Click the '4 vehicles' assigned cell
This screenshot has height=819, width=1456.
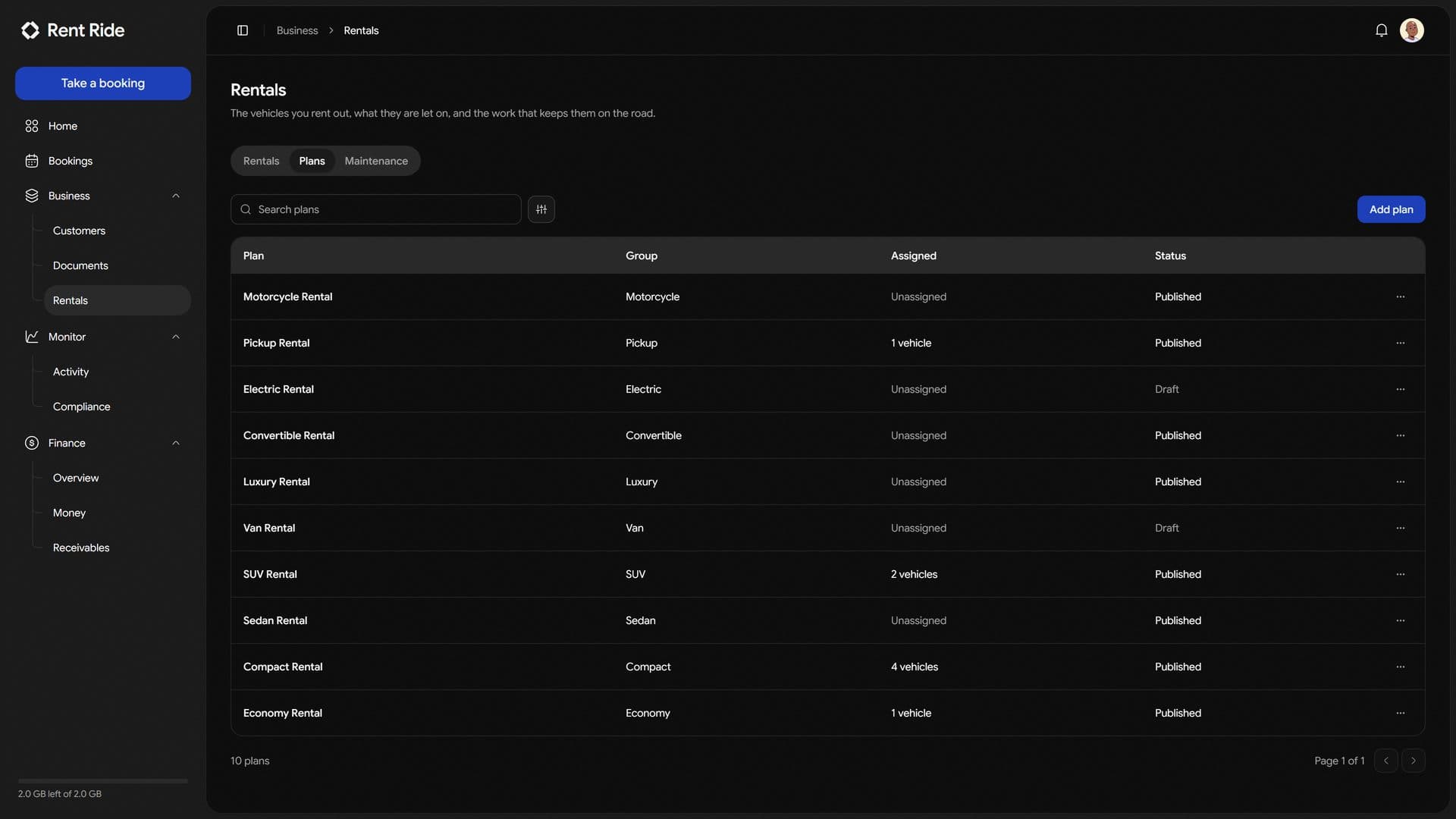pos(915,667)
